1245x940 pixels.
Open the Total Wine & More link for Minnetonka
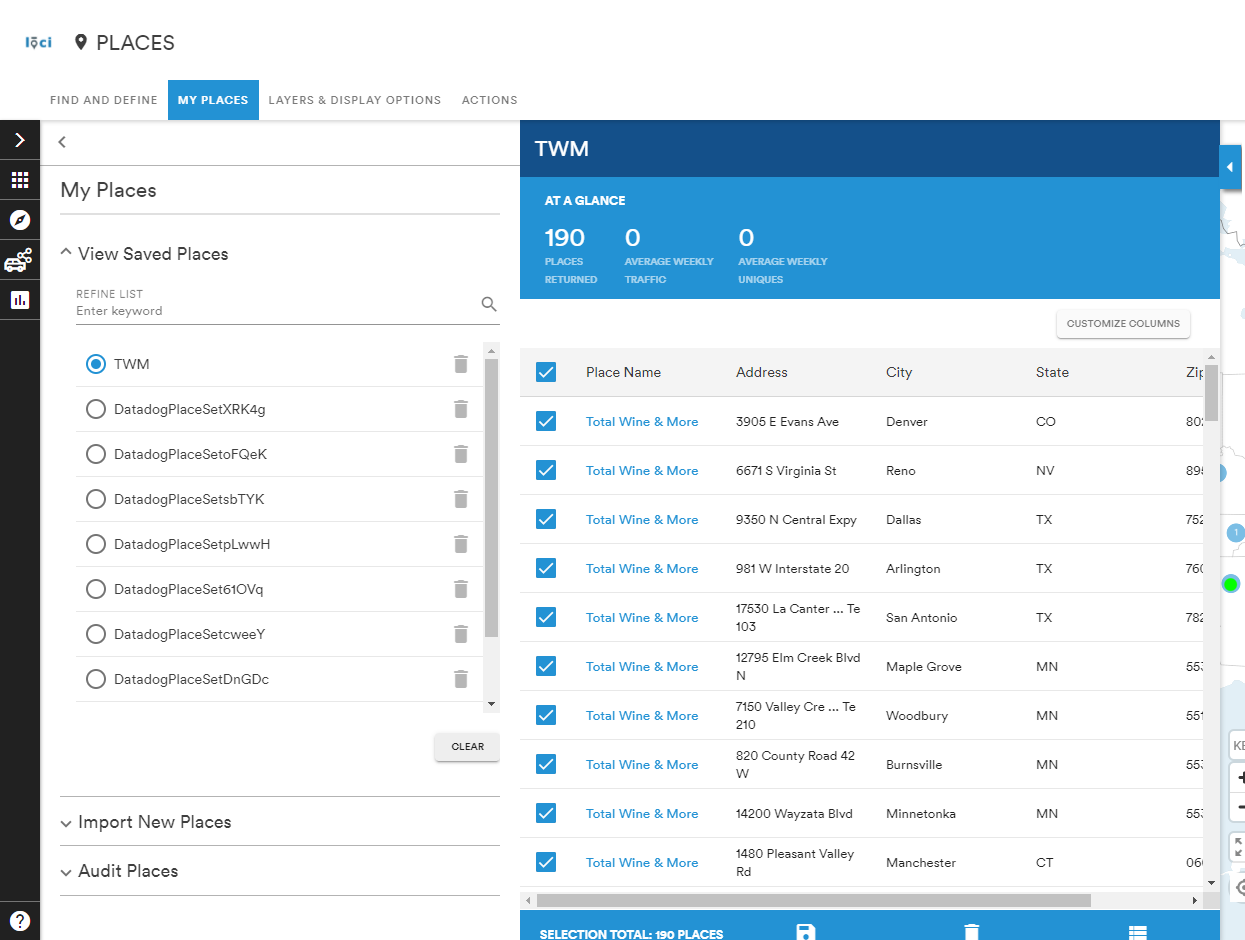[642, 813]
